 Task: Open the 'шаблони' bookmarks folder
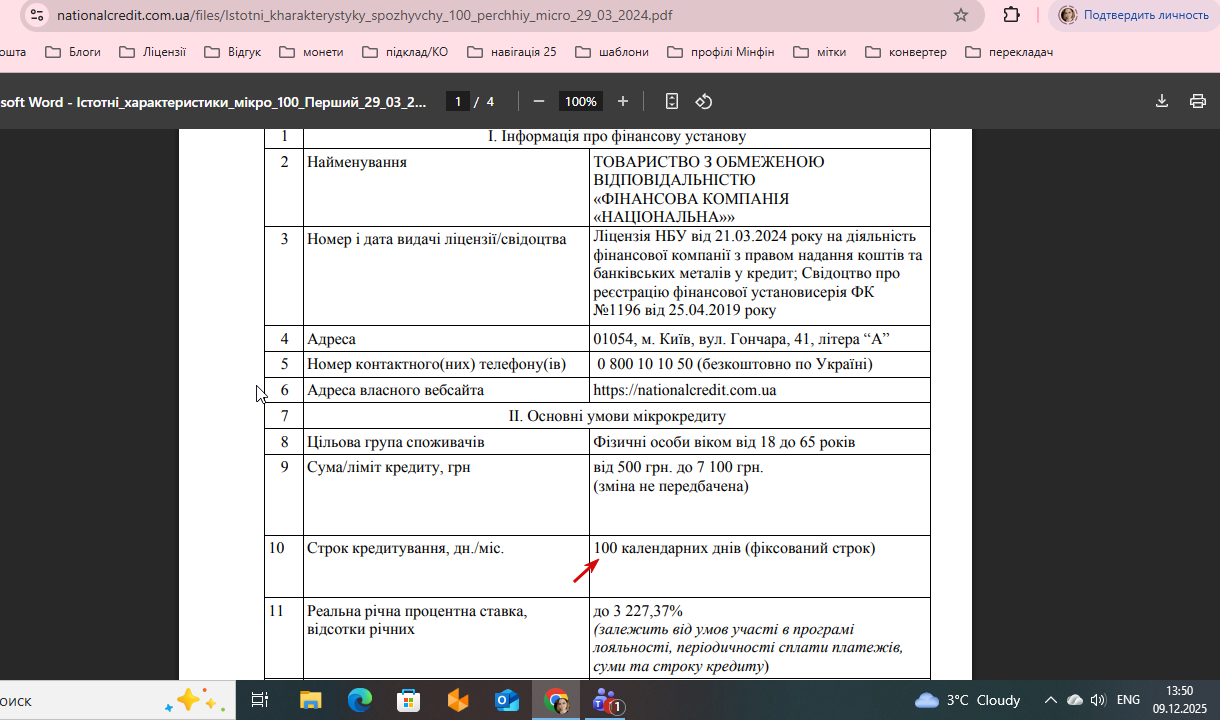[x=612, y=52]
